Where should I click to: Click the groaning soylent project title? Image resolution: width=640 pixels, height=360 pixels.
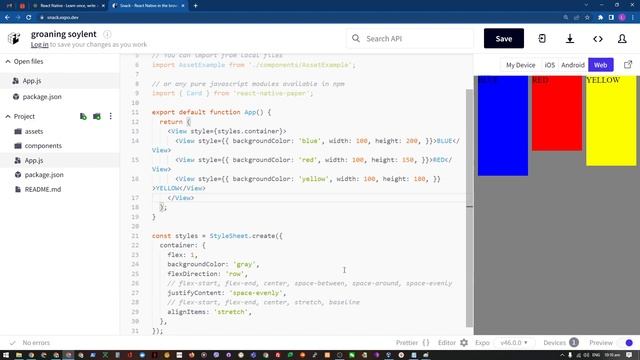64,34
